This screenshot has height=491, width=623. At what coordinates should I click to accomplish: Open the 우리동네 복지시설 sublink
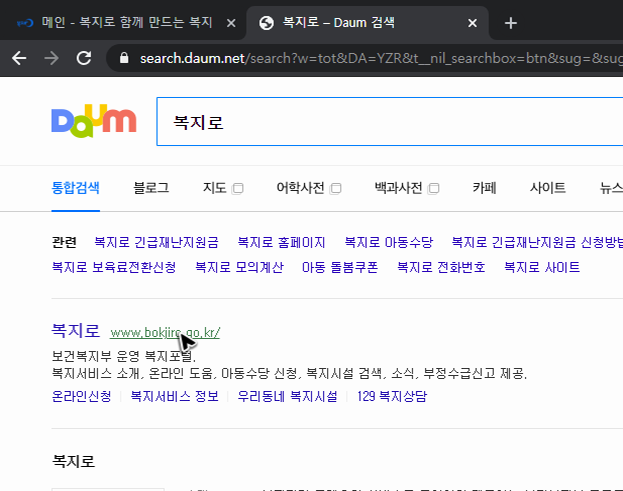(288, 396)
